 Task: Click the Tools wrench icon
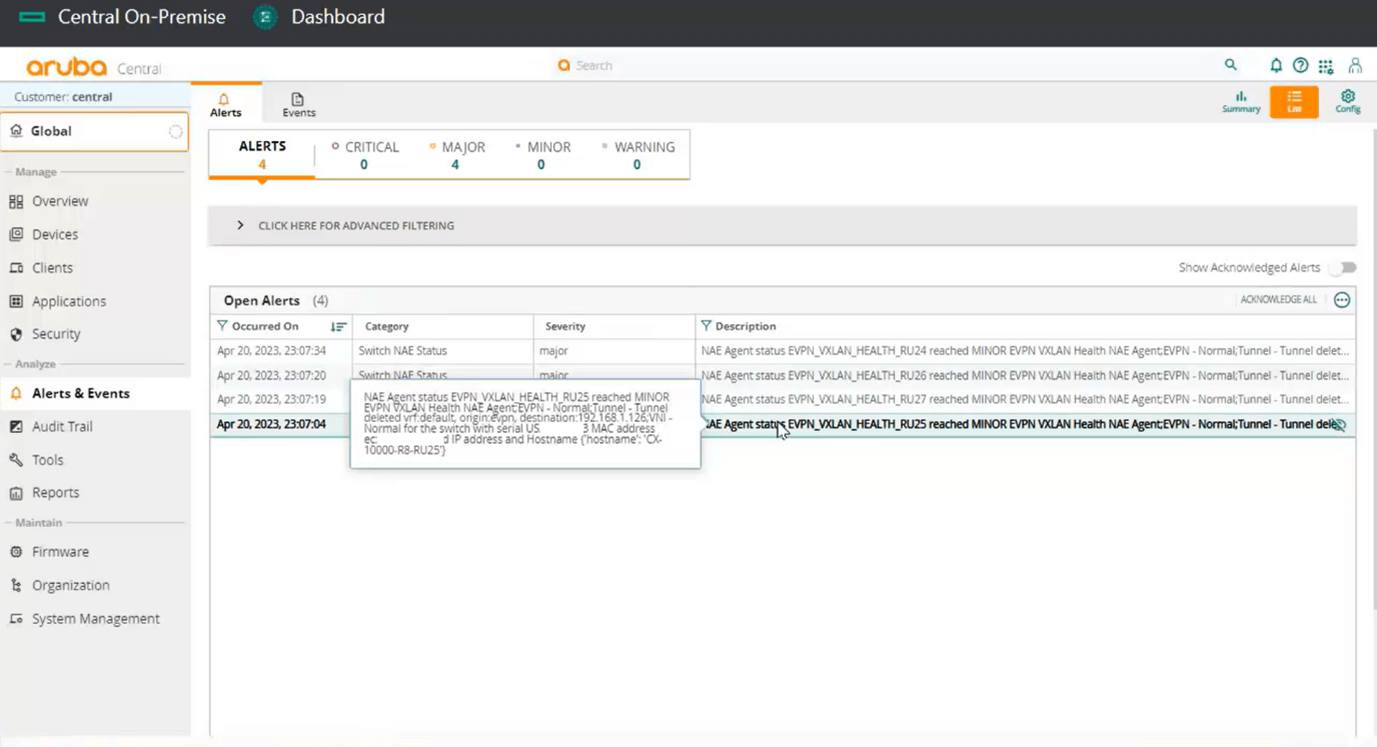(16, 460)
